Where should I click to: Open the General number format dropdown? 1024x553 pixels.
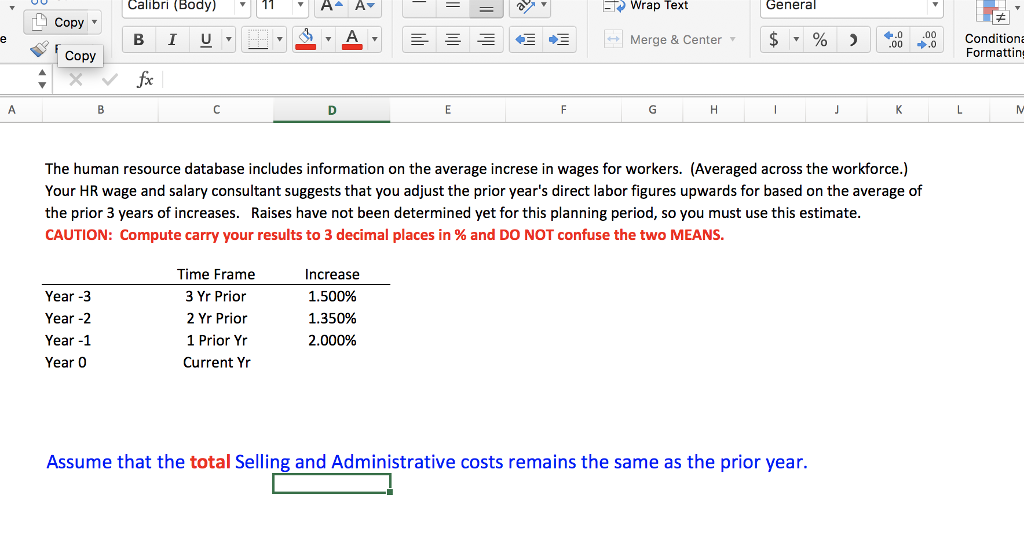click(935, 6)
